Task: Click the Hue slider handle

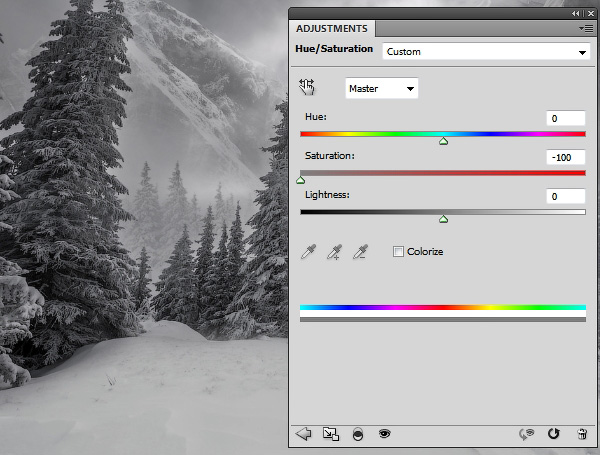Action: 443,141
